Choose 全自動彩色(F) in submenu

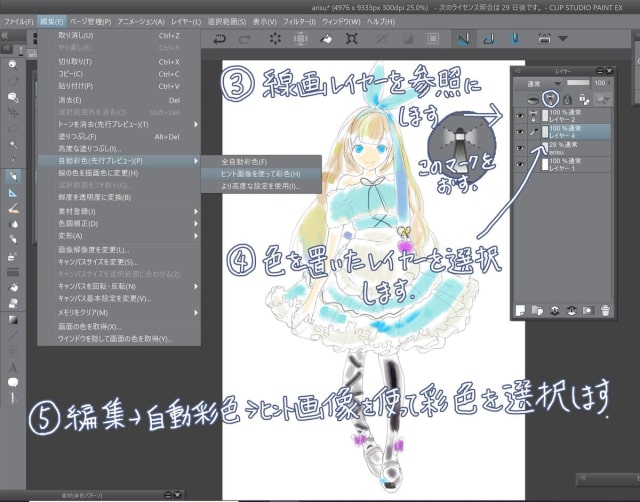coord(261,162)
